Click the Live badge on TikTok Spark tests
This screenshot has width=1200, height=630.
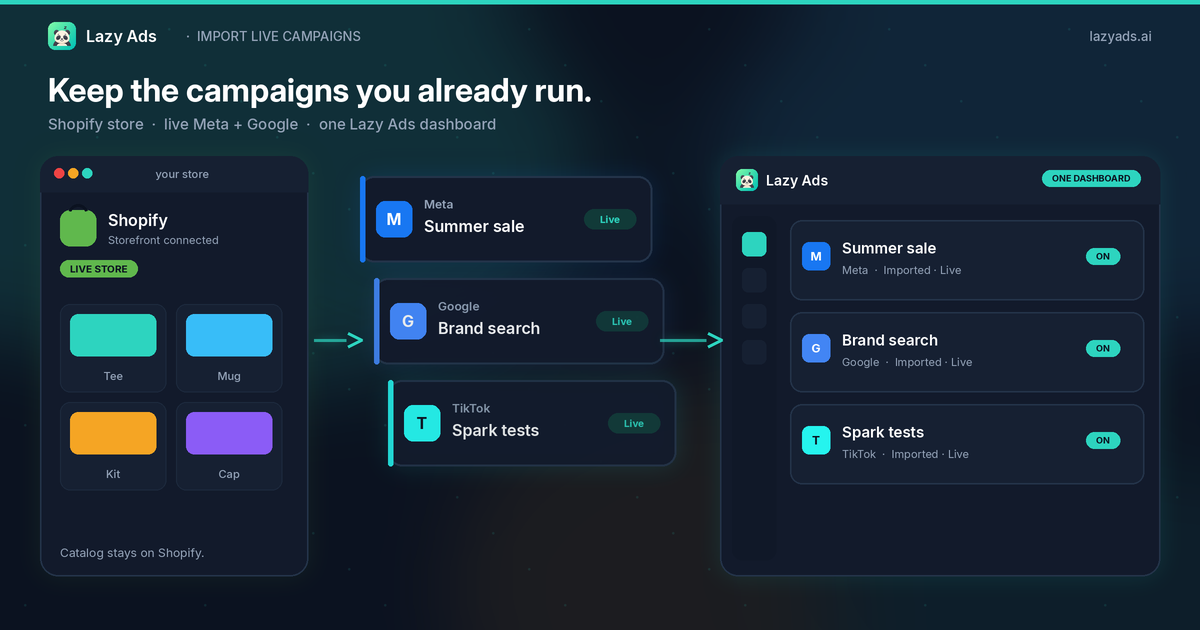[x=634, y=423]
